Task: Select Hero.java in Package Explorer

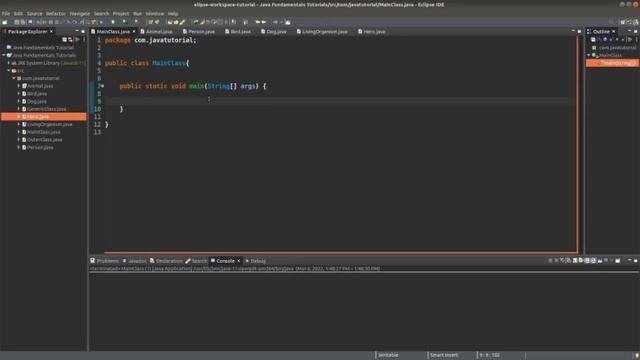Action: 38,117
